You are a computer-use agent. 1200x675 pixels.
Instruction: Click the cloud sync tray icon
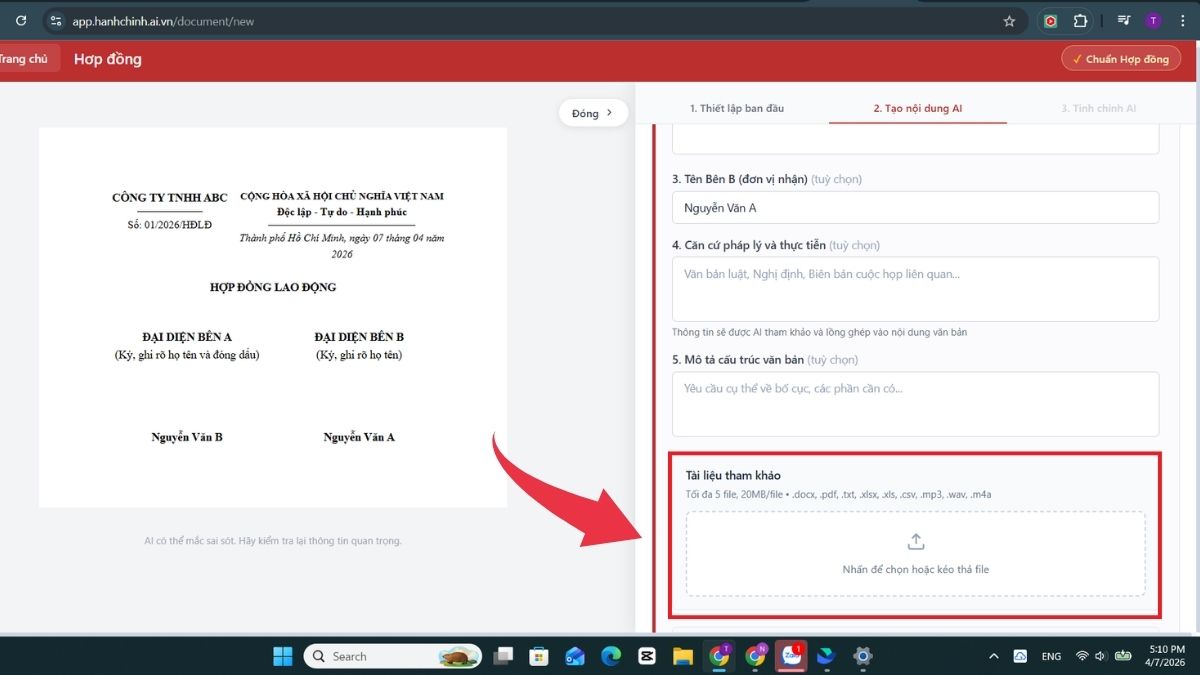[x=1020, y=656]
